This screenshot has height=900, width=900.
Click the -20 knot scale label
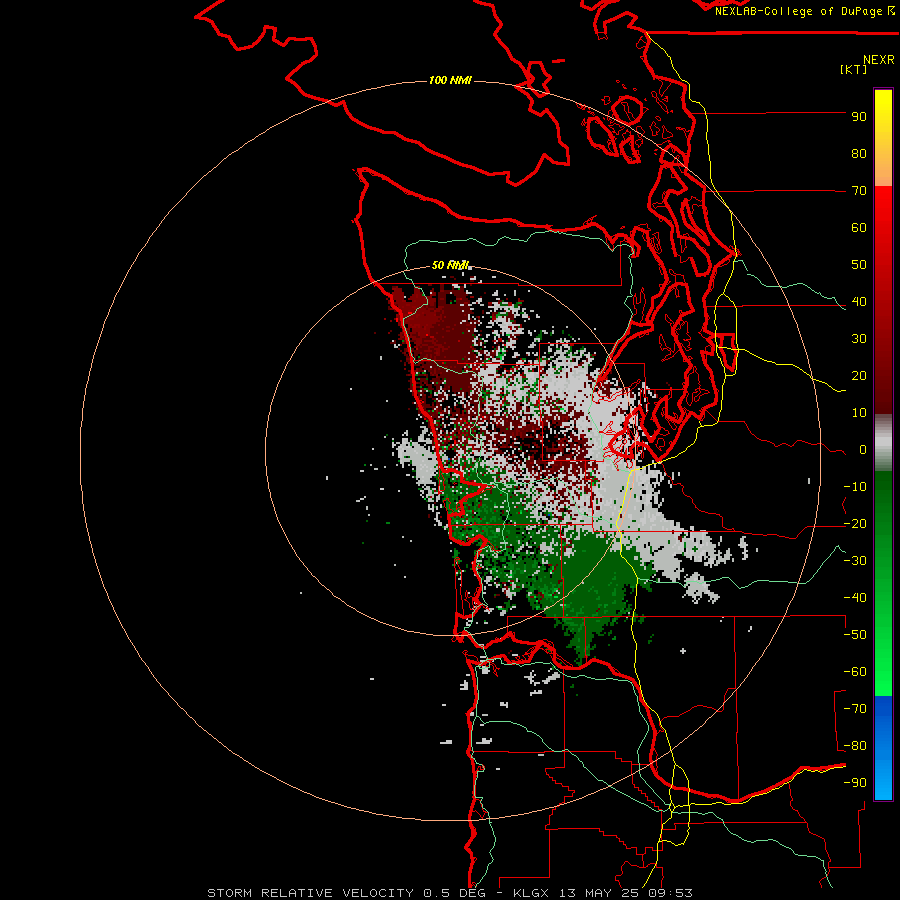pos(855,524)
